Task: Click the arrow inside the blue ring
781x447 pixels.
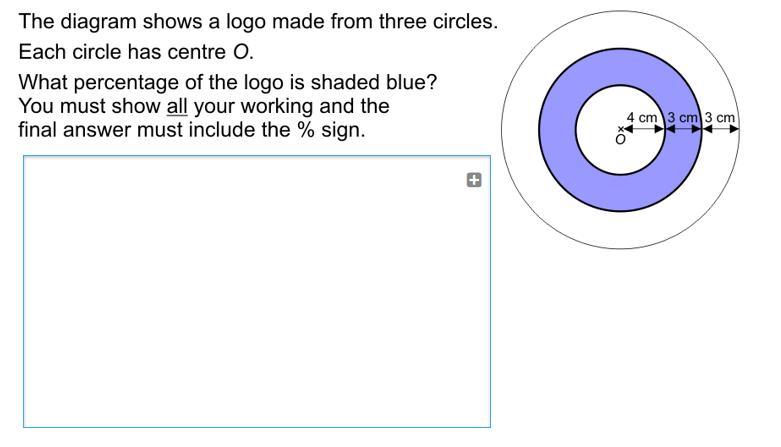Action: click(x=683, y=129)
